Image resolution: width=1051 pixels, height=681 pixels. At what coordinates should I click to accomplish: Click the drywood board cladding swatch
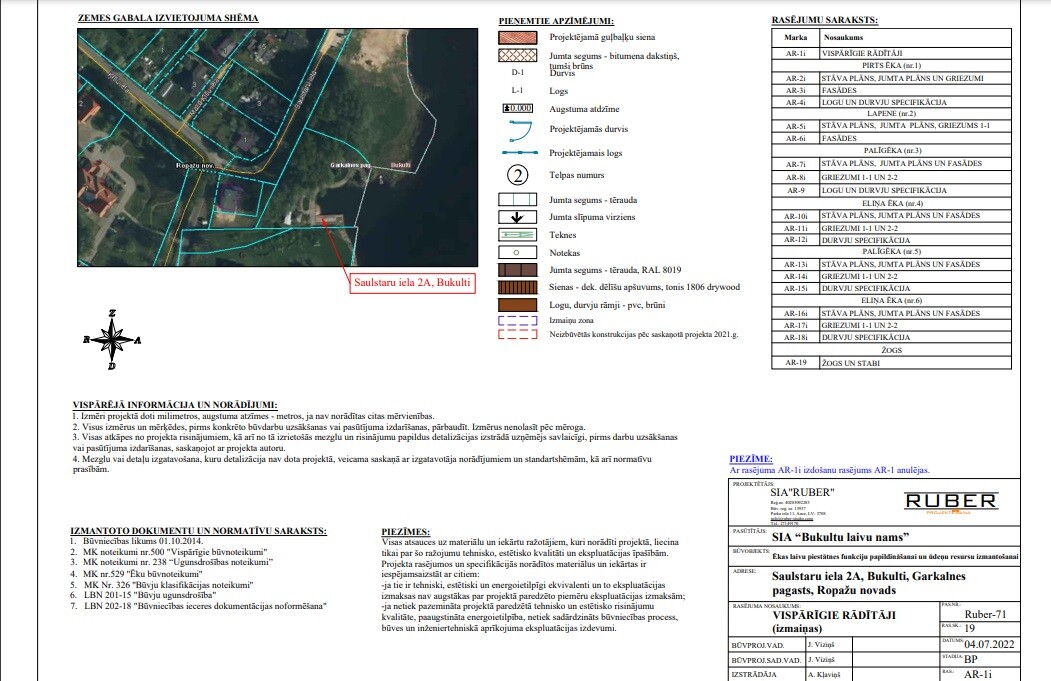pos(517,287)
